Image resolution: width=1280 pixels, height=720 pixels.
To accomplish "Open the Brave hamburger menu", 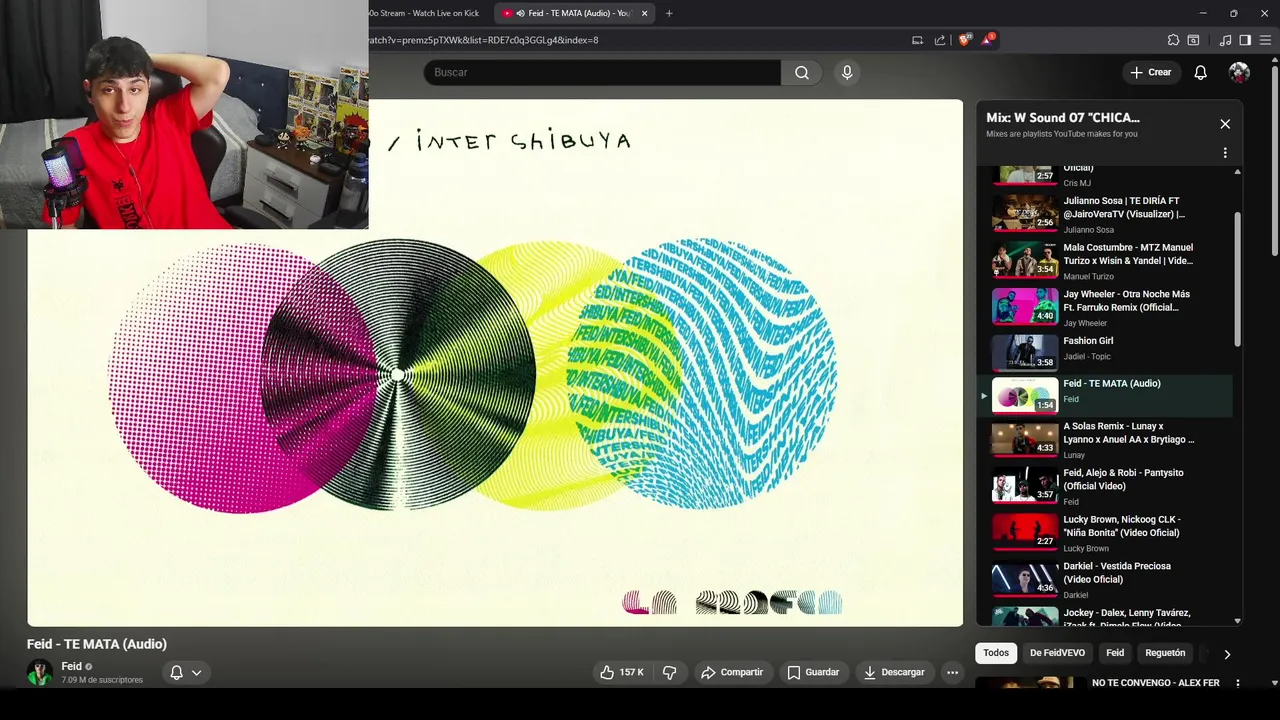I will tap(1265, 40).
